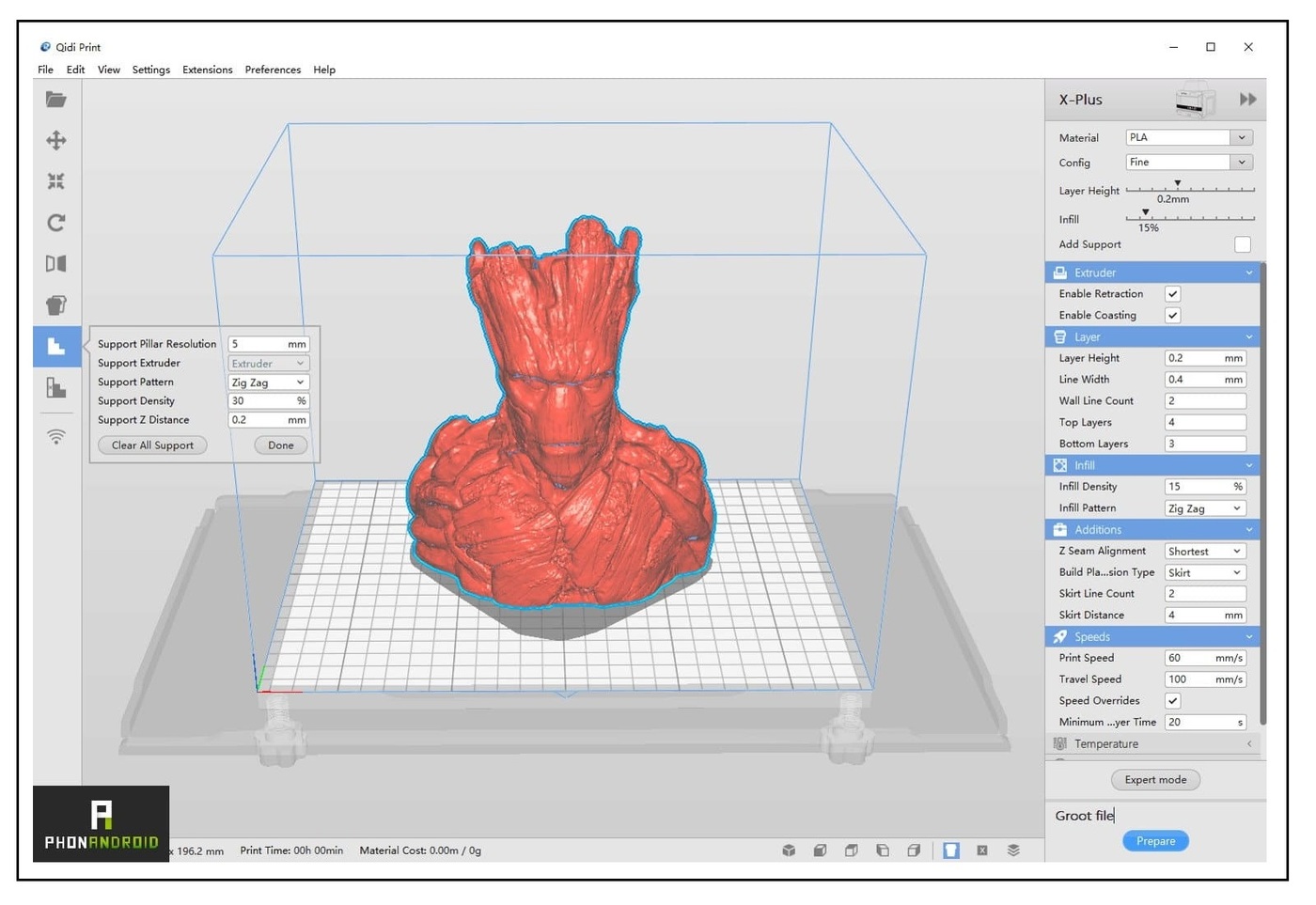
Task: Click the Extruder section icon
Action: point(1060,273)
